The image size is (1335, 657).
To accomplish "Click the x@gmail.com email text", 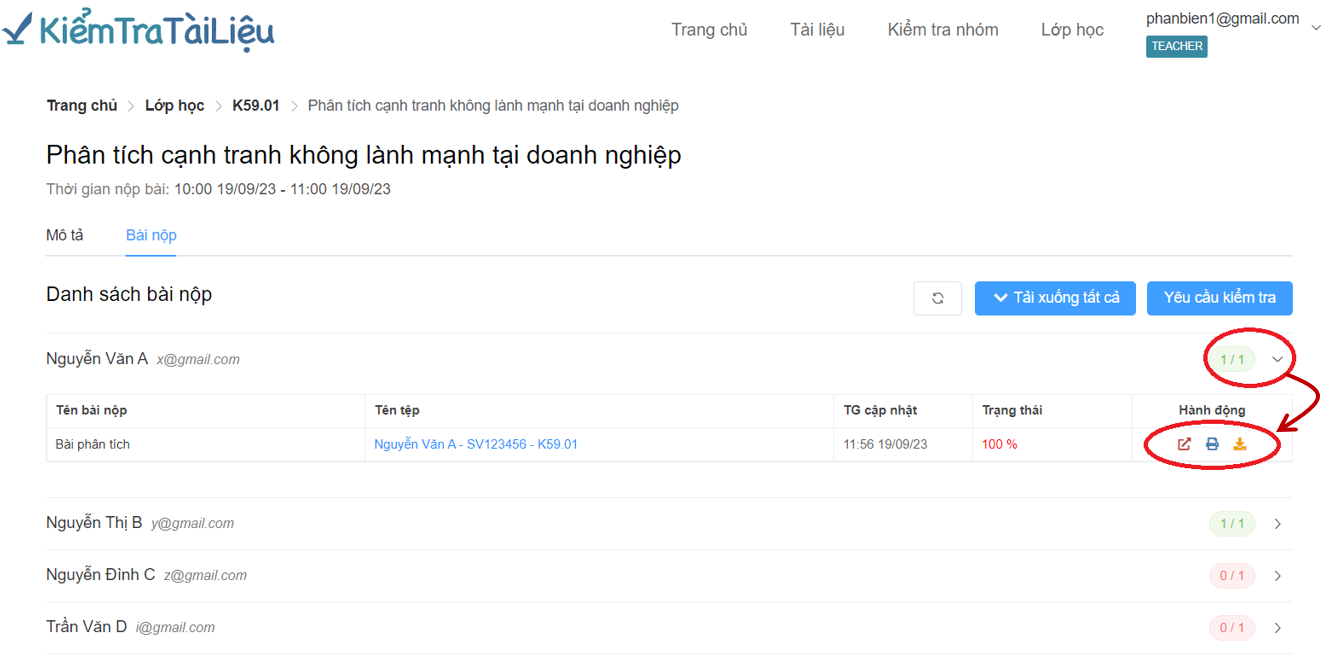I will [x=198, y=360].
